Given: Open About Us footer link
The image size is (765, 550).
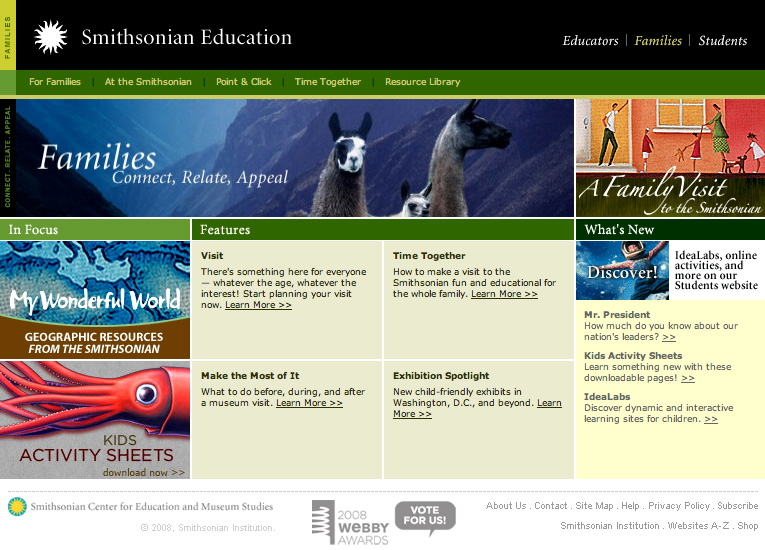Looking at the screenshot, I should pyautogui.click(x=506, y=506).
